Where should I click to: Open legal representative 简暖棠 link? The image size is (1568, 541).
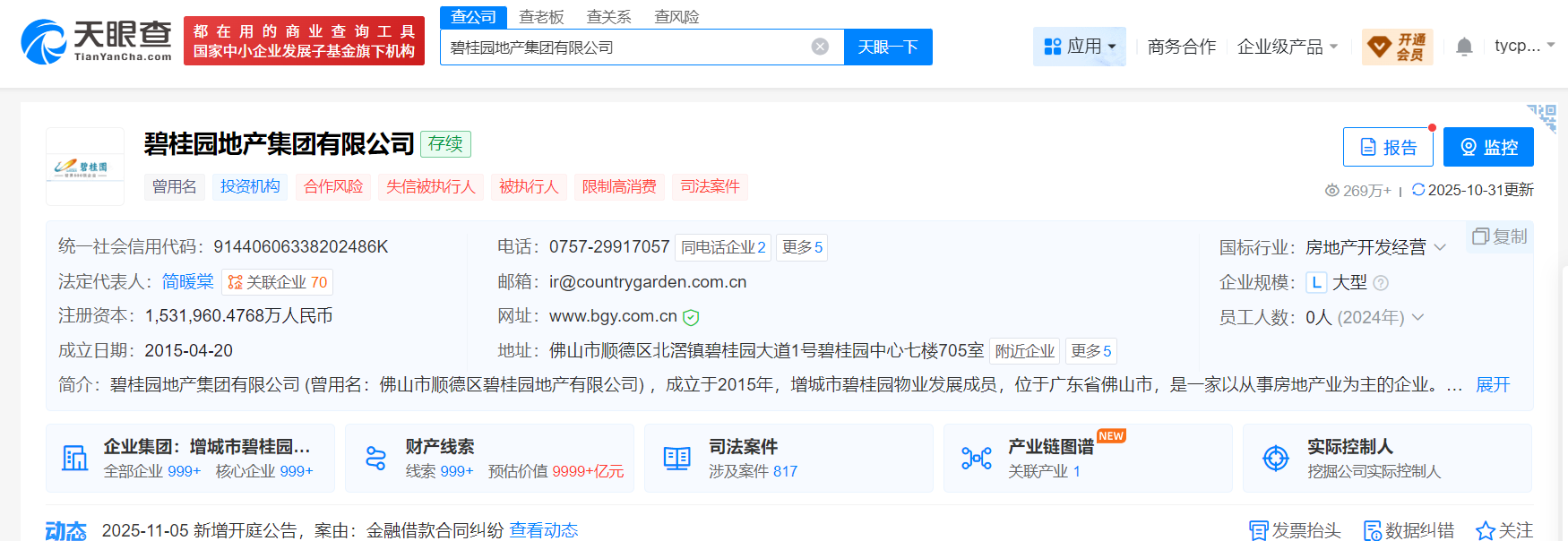point(187,282)
